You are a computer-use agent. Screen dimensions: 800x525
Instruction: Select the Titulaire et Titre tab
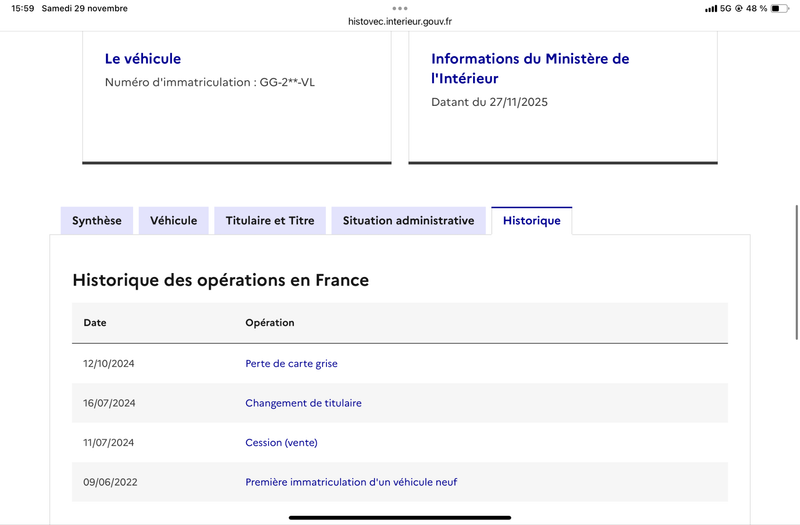(x=270, y=221)
